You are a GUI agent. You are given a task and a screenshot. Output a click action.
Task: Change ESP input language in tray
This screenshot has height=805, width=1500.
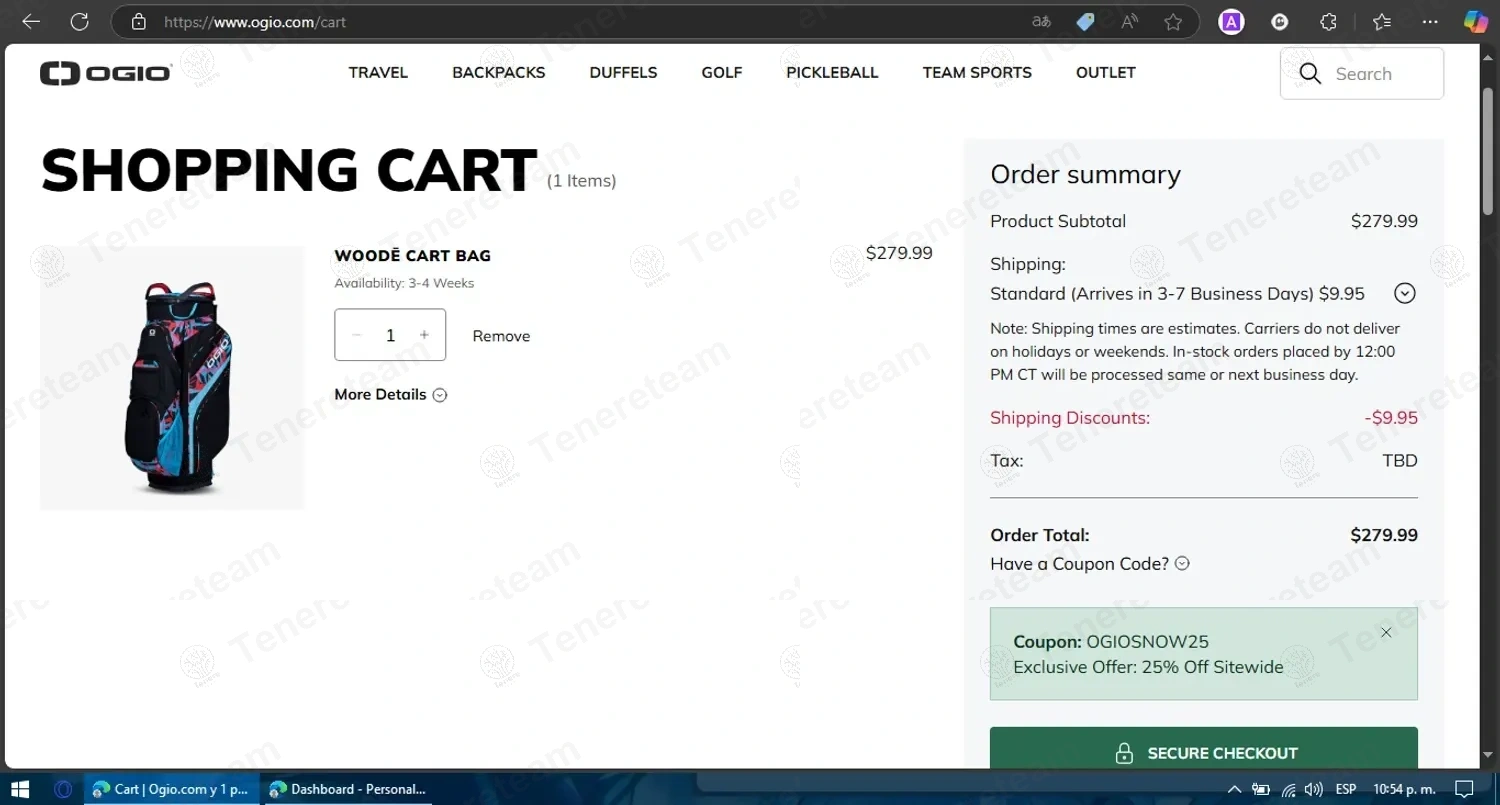point(1346,789)
